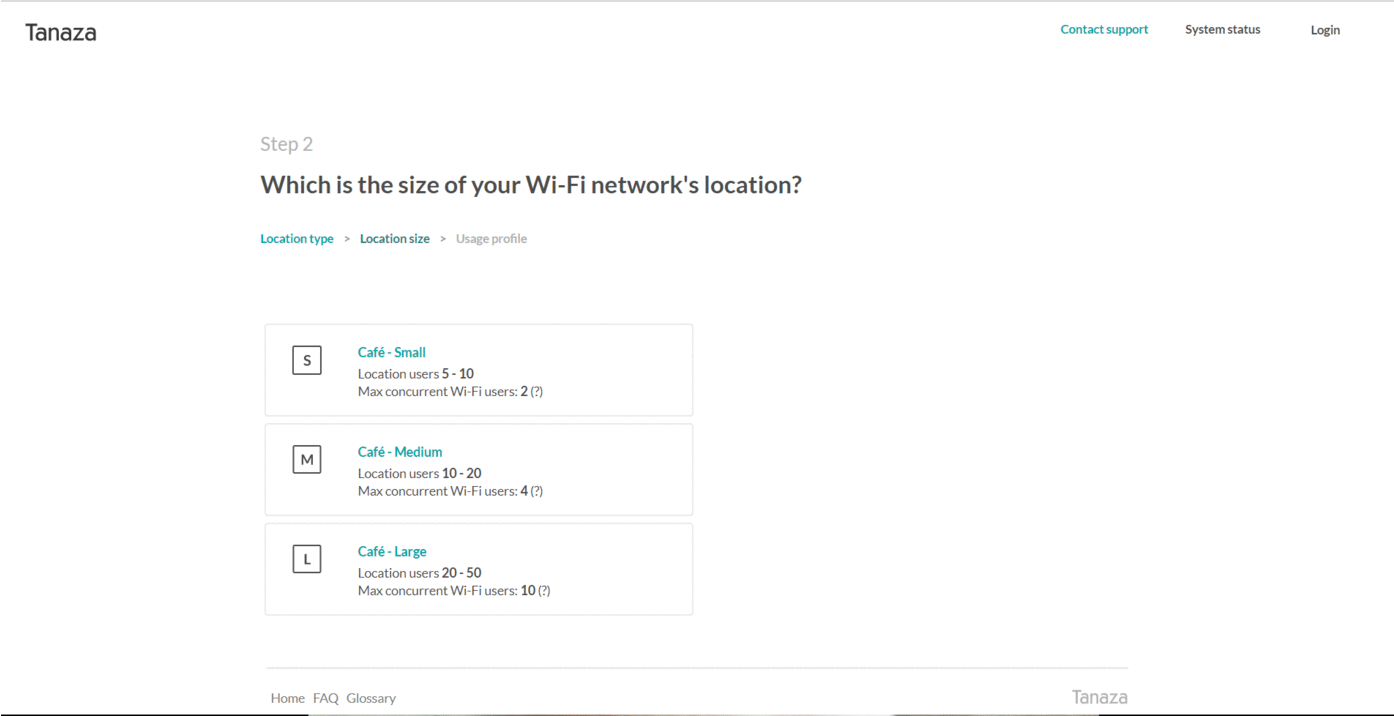Image resolution: width=1394 pixels, height=716 pixels.
Task: Click the S size icon box
Action: 307,360
